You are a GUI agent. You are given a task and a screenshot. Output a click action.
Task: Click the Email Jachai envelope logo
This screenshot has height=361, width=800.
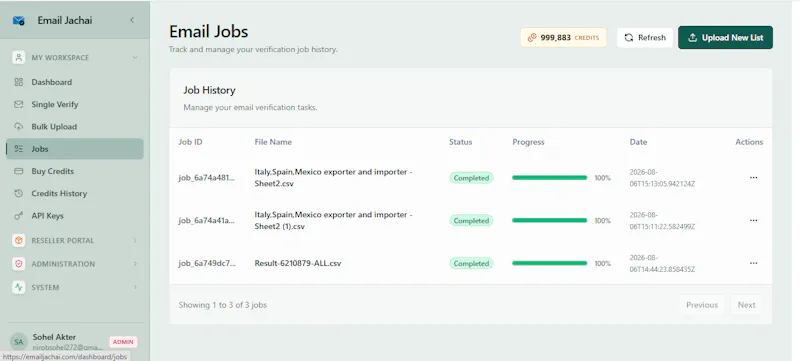click(x=19, y=21)
